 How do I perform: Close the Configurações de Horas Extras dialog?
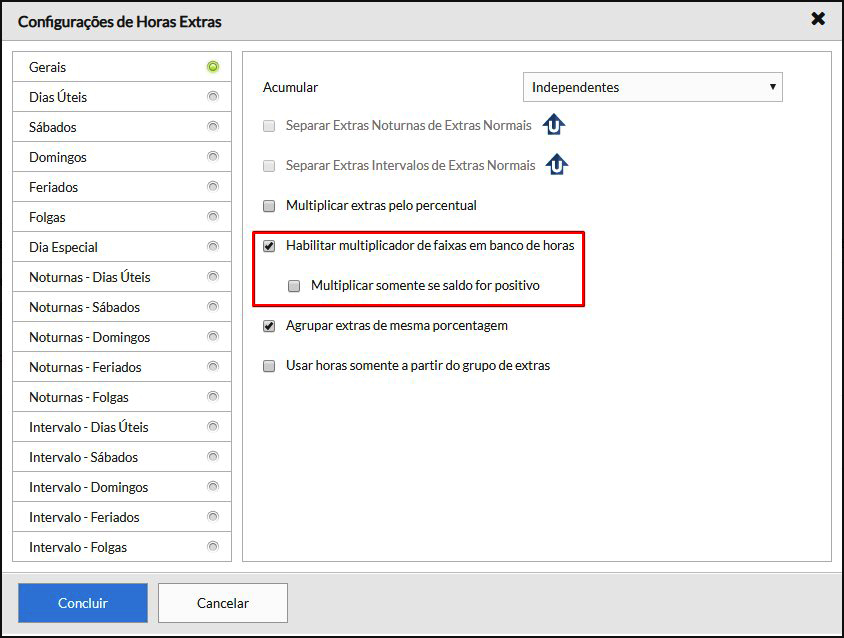pyautogui.click(x=818, y=19)
